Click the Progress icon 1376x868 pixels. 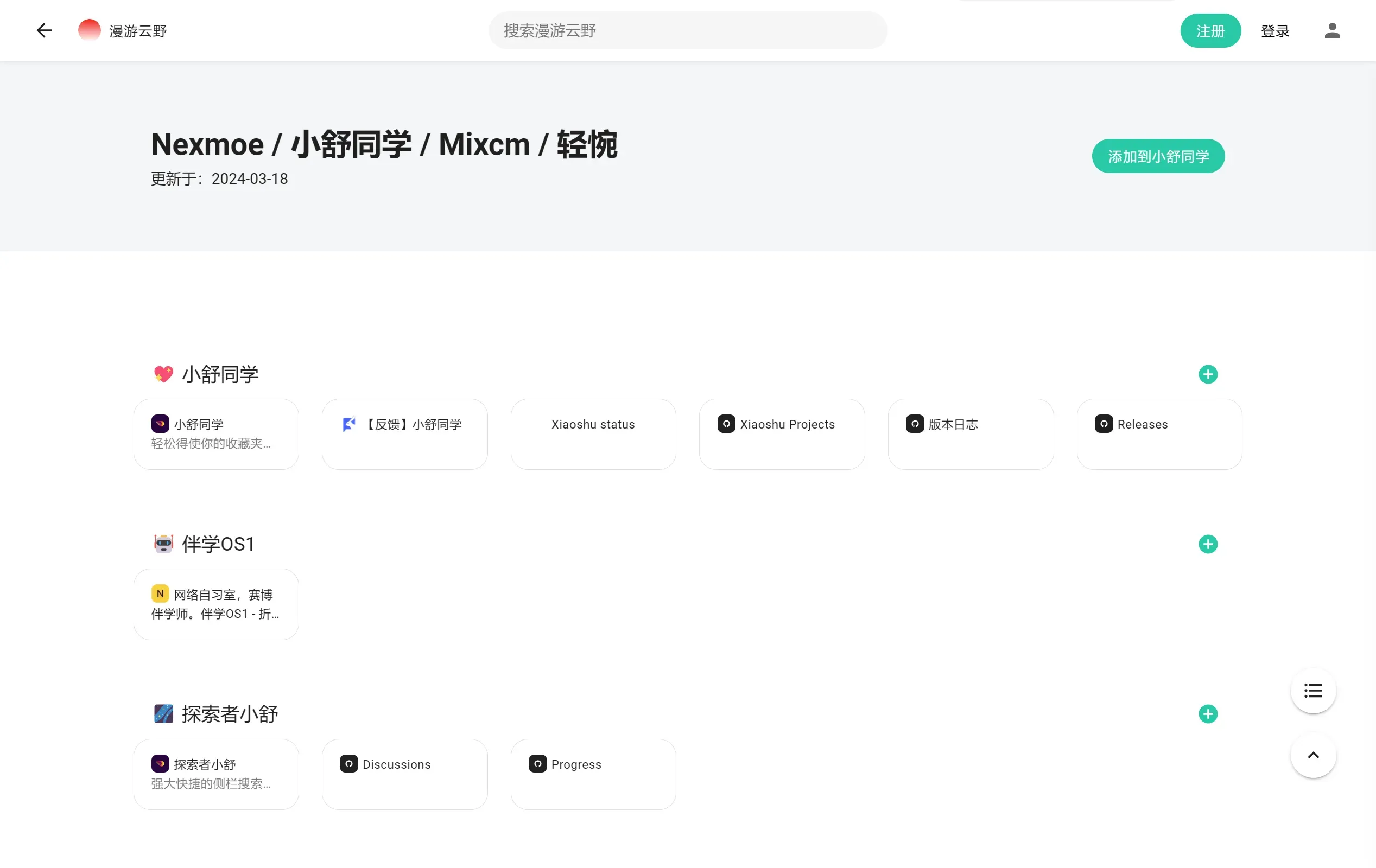pos(537,764)
